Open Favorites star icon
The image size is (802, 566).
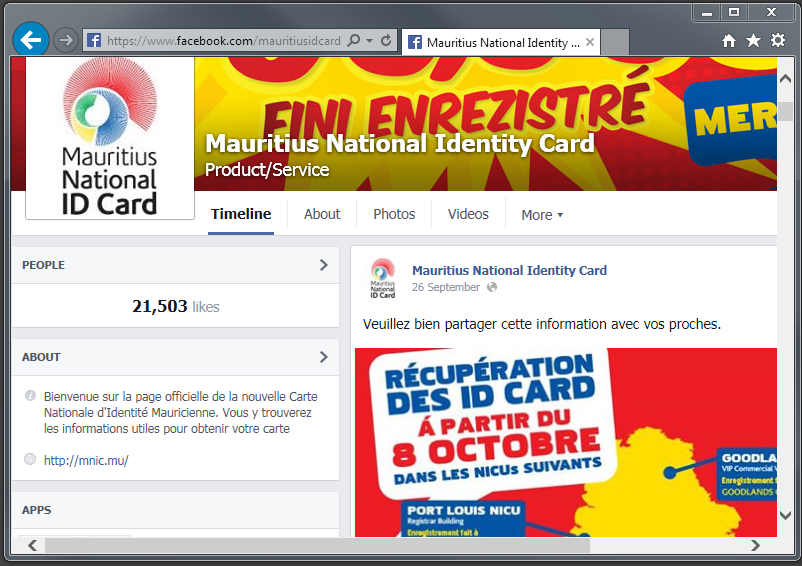tap(753, 40)
